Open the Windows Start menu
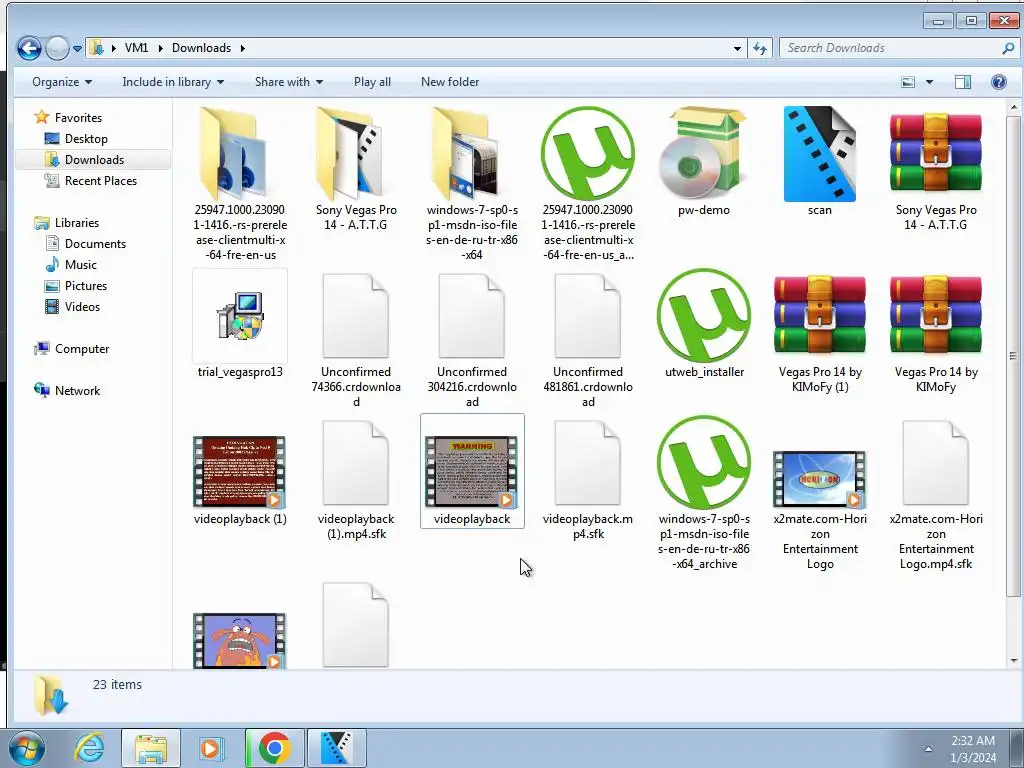 [x=26, y=748]
